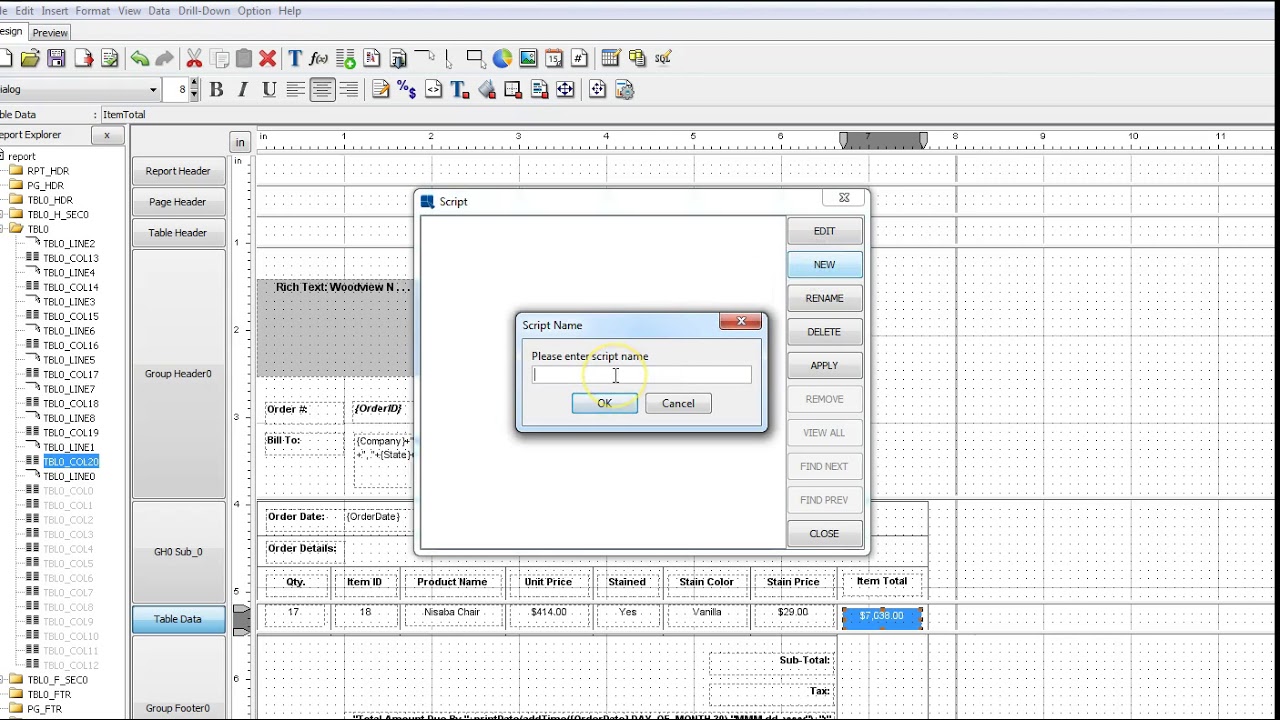Cut selection with the scissors icon

point(195,59)
